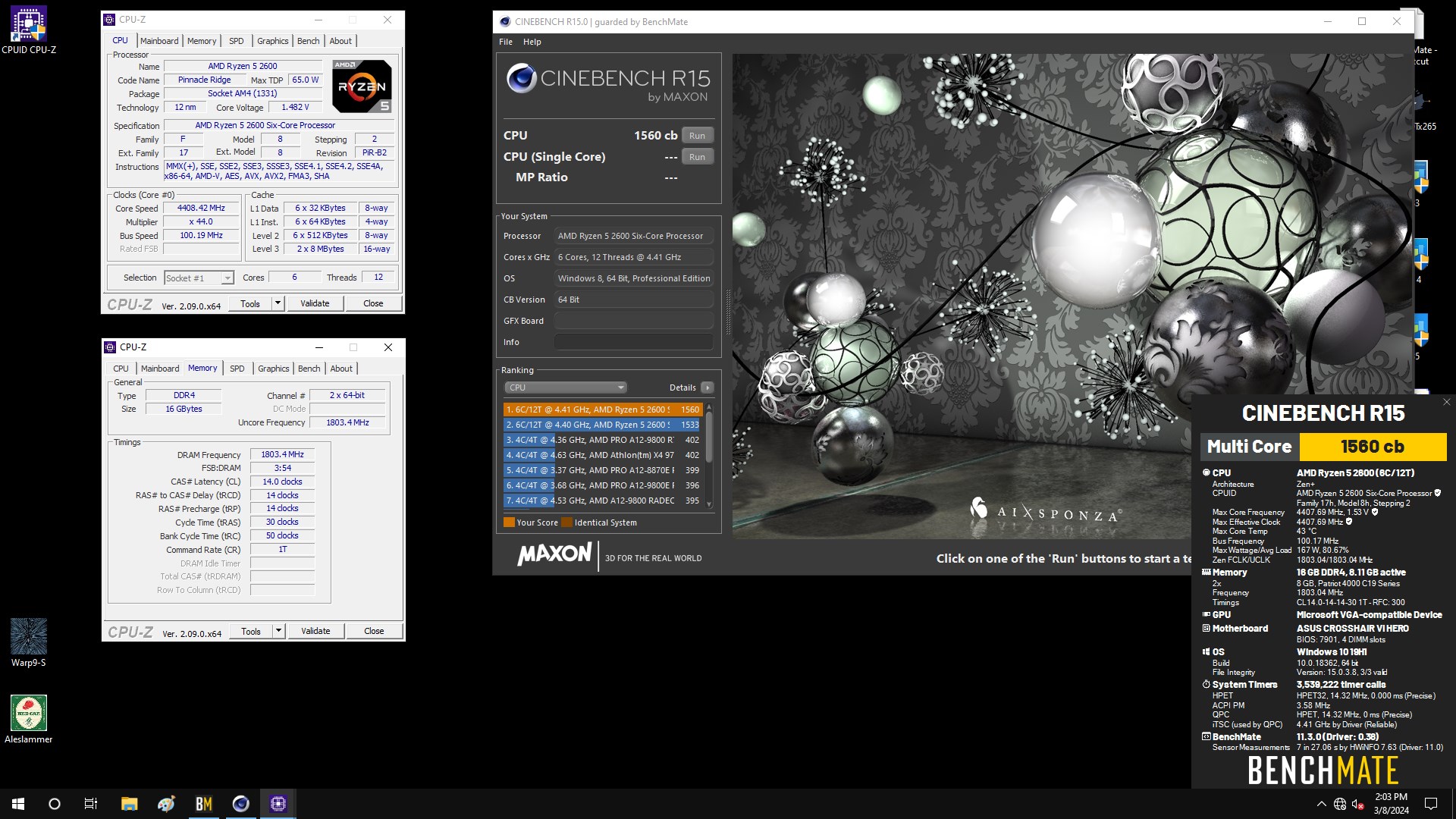
Task: Click Close button in top CPU-Z window
Action: coord(373,303)
